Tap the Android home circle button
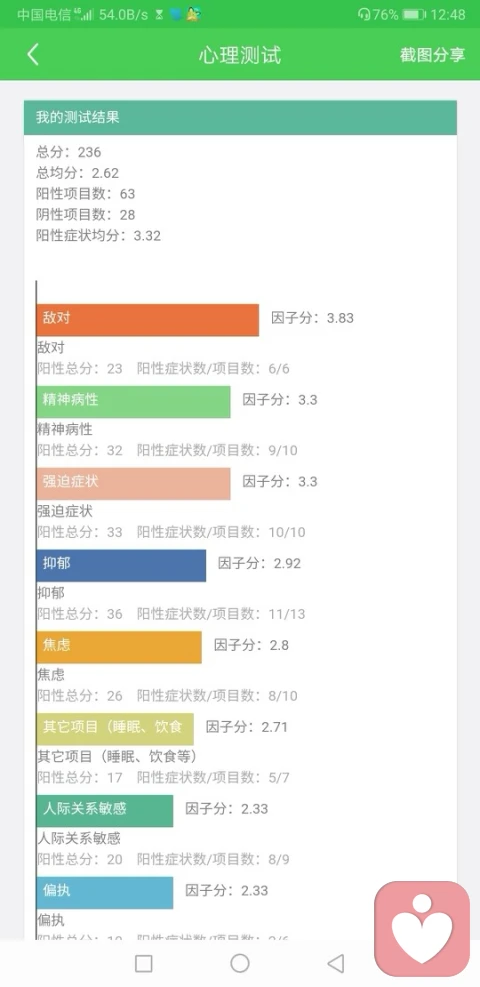480x987 pixels. pyautogui.click(x=240, y=963)
